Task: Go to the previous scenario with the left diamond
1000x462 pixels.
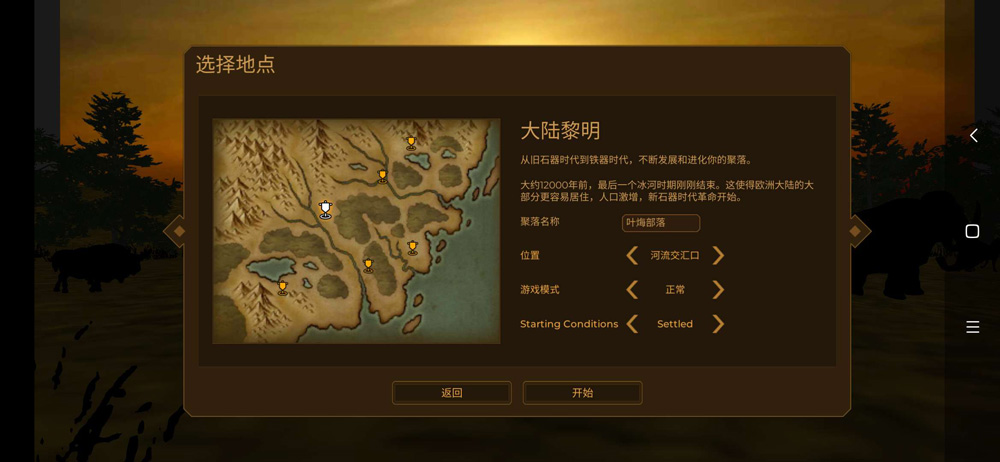Action: [179, 231]
